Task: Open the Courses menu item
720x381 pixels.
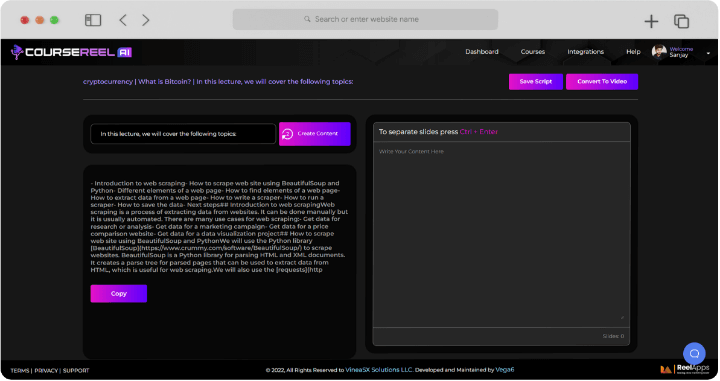Action: click(x=533, y=52)
